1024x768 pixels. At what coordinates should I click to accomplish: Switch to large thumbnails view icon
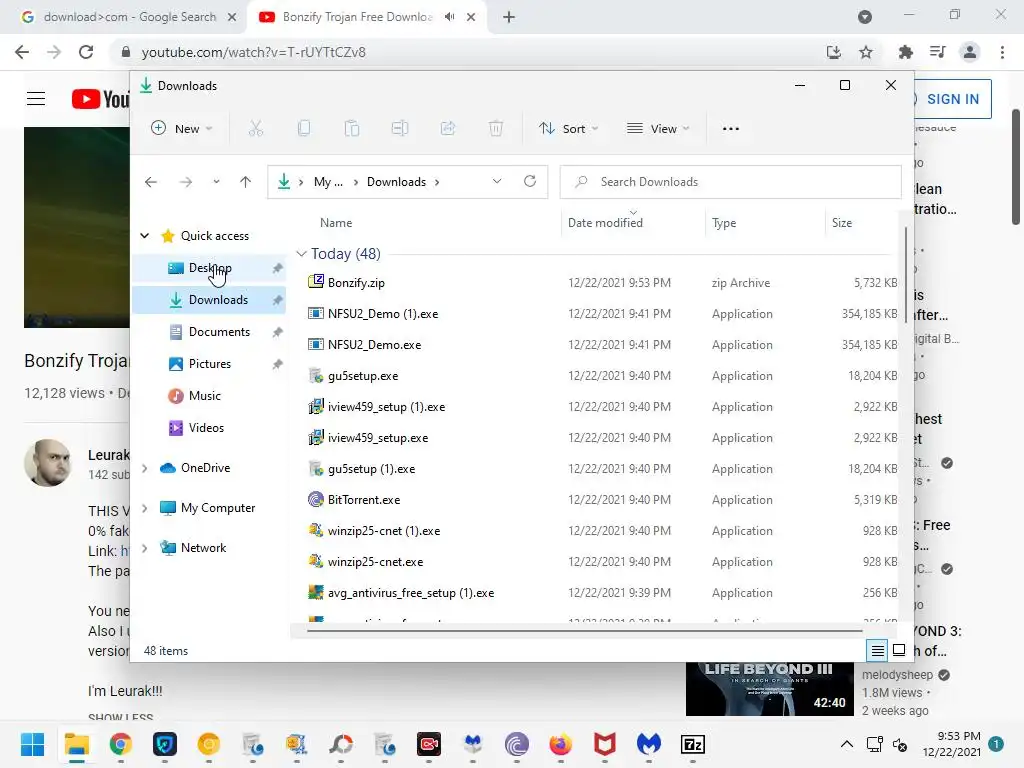[x=899, y=650]
